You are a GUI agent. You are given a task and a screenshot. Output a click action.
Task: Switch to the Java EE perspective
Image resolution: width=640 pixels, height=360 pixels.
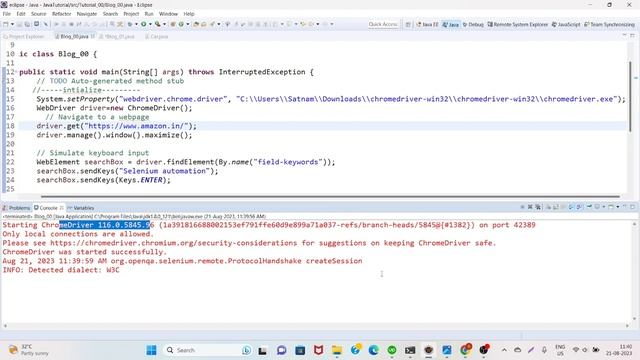click(427, 24)
